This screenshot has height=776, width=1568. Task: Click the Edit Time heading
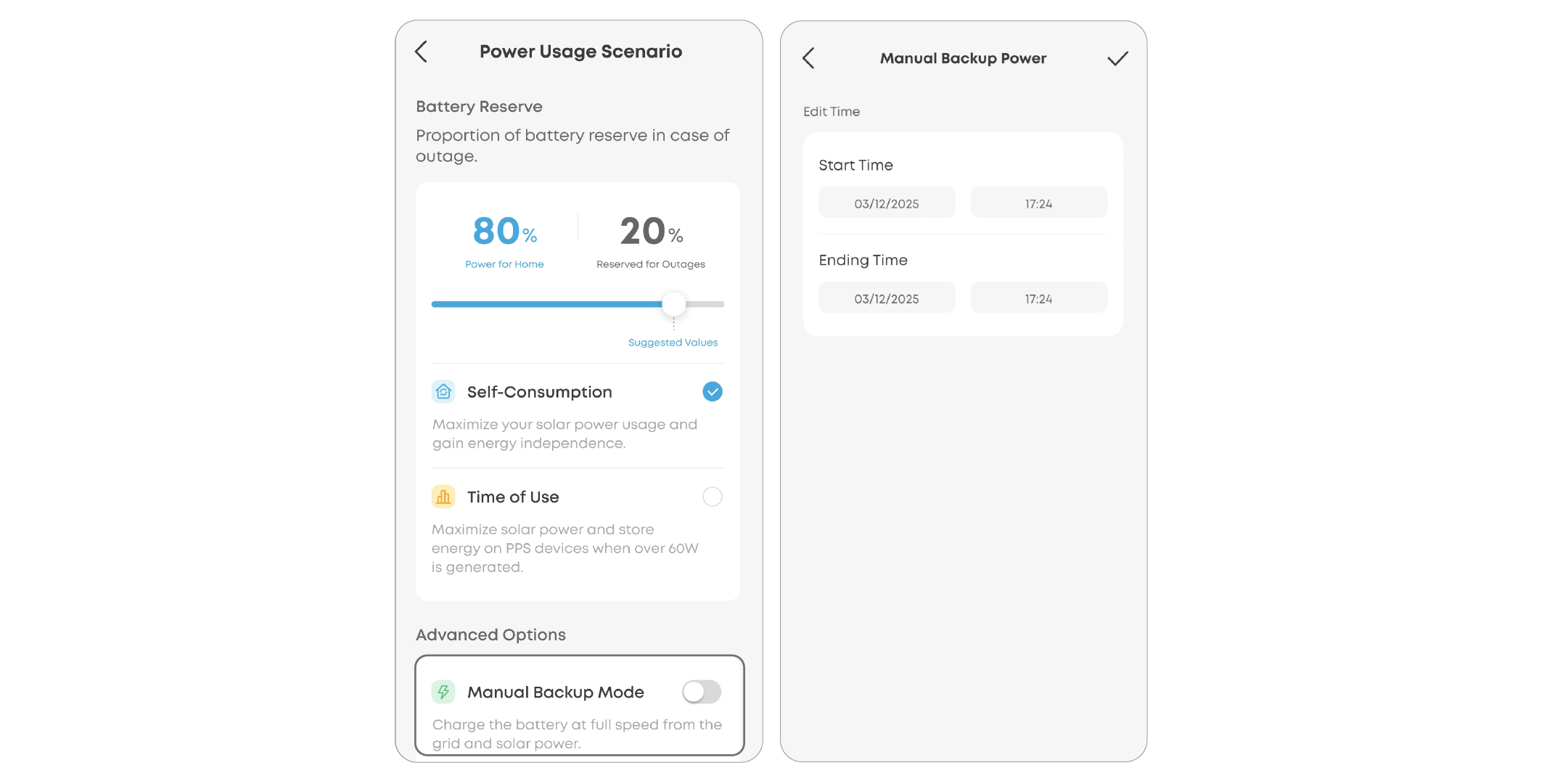point(832,111)
